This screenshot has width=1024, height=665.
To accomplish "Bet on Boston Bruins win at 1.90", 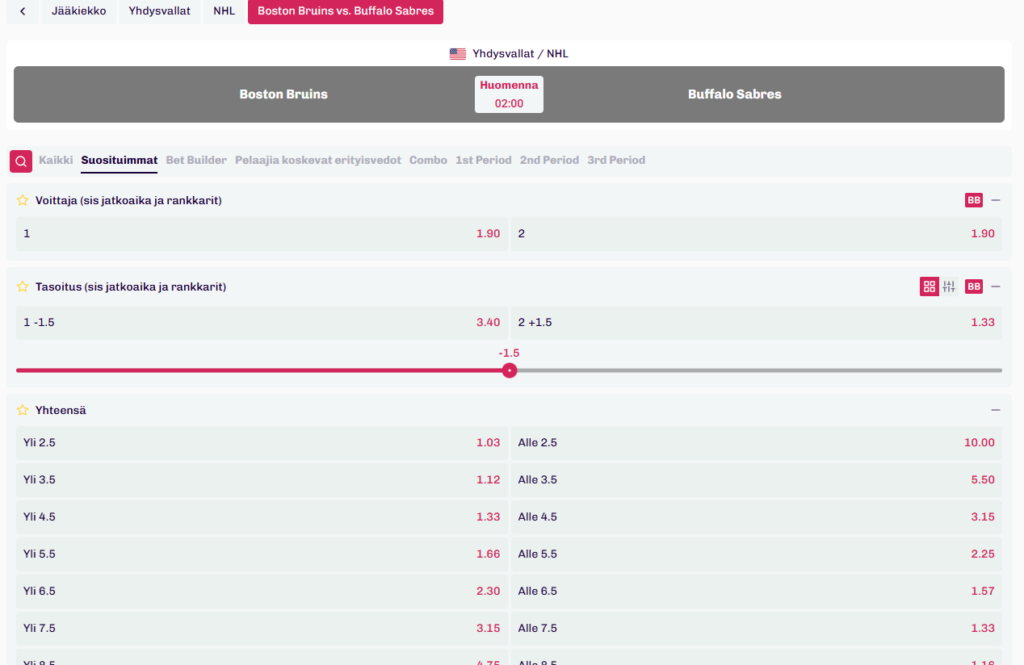I will (x=262, y=234).
